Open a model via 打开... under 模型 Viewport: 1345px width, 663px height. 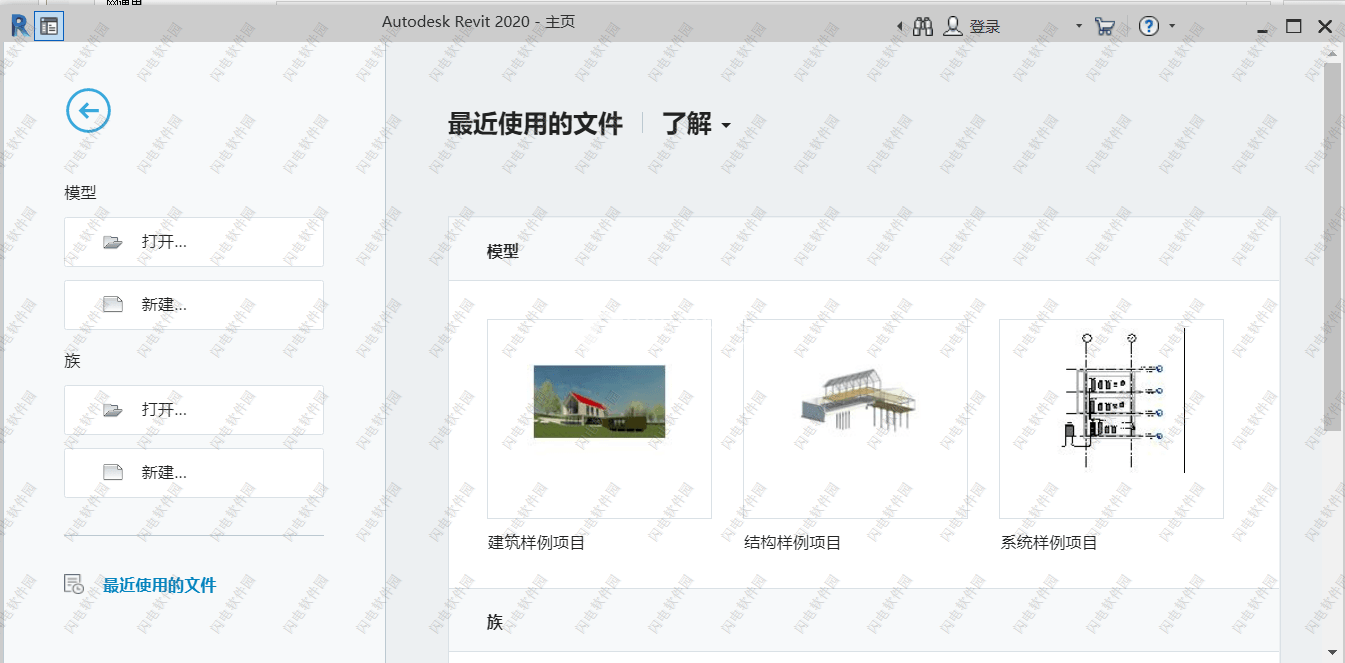(x=194, y=242)
